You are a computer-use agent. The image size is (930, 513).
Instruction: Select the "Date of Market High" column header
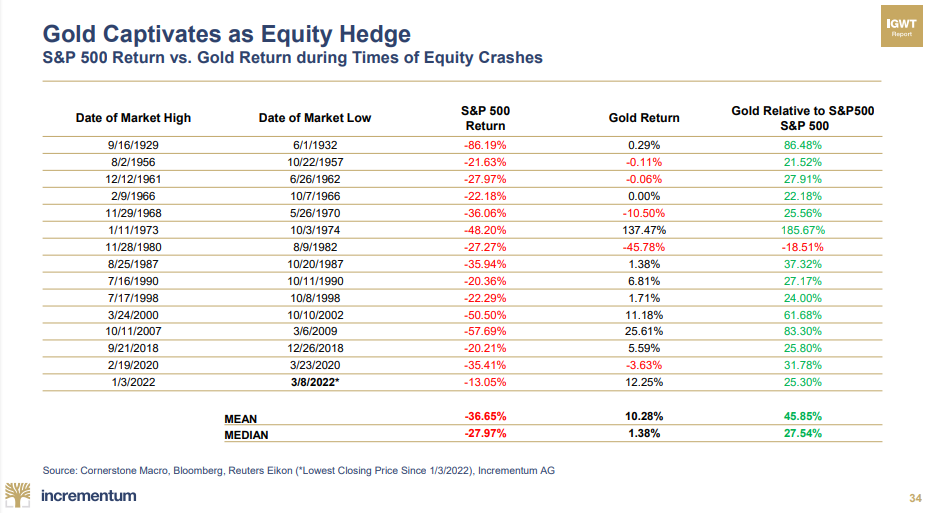tap(133, 118)
